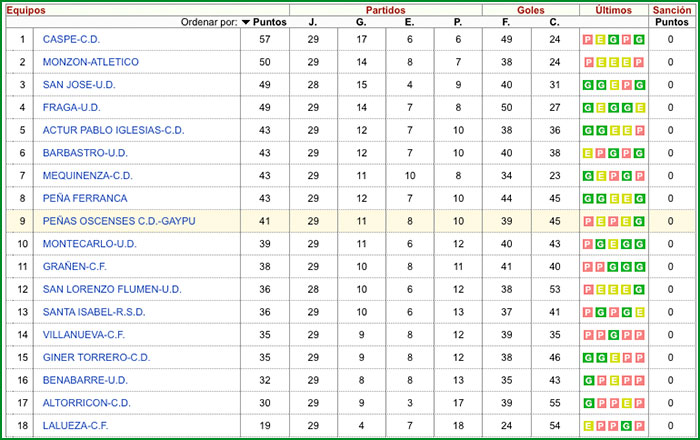Click the yellow E badge in SANTA ISABEL-R.S.D. row
The height and width of the screenshot is (440, 700).
[x=638, y=312]
